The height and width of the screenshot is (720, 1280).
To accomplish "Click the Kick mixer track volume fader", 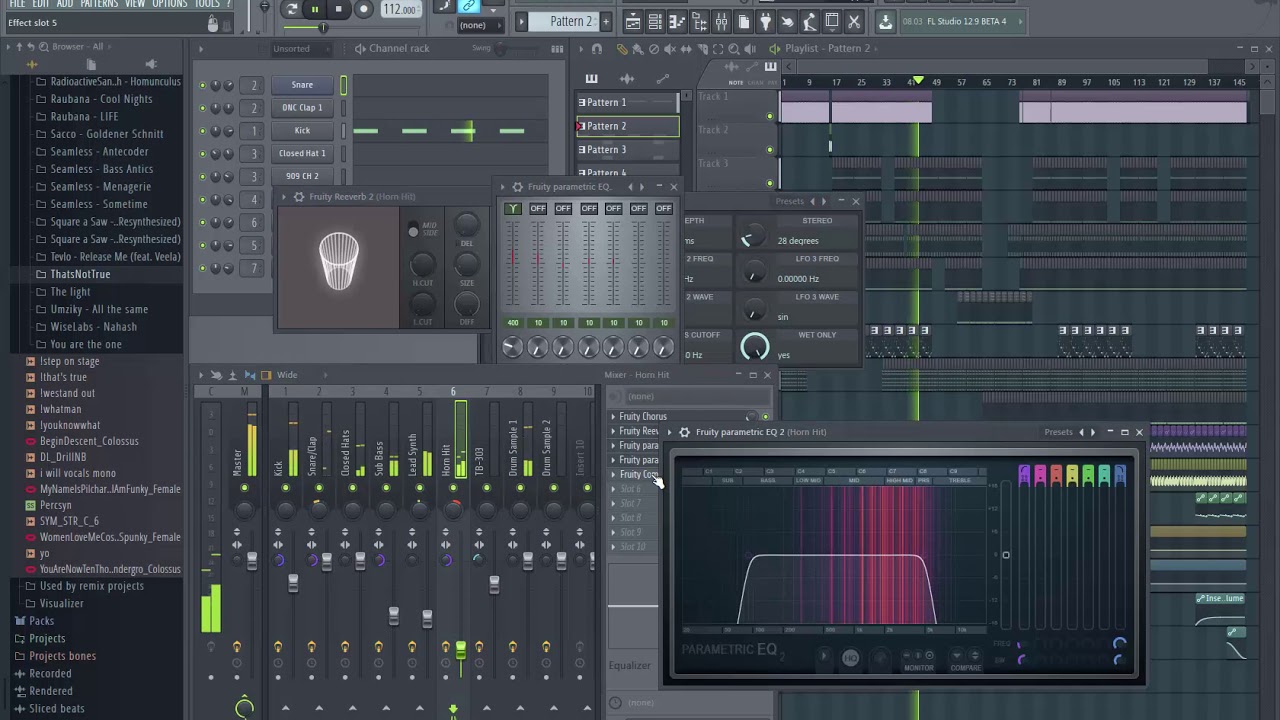I will [x=293, y=584].
